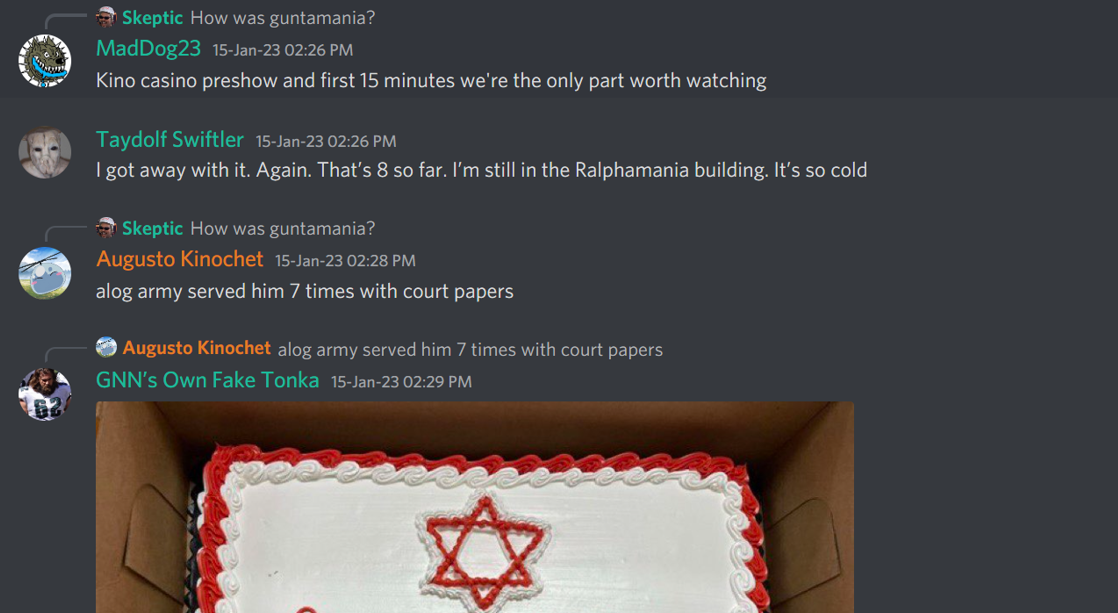Click small Skeptic avatar in top reply
1118x613 pixels.
tap(106, 17)
